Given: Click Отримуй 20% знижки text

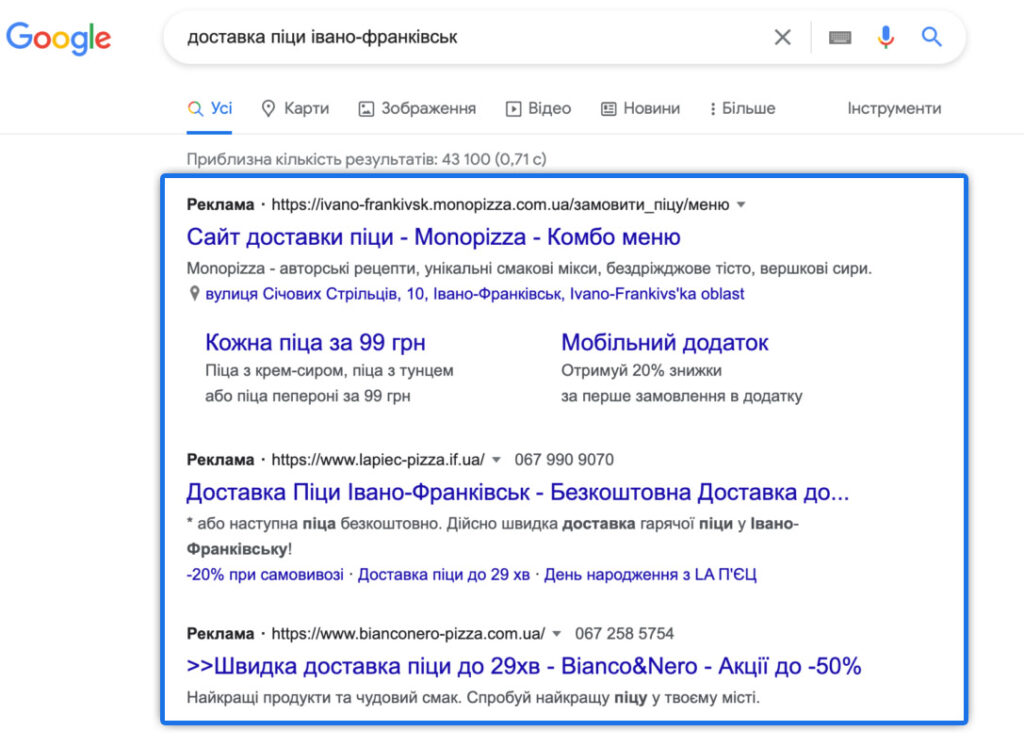Looking at the screenshot, I should pos(641,370).
